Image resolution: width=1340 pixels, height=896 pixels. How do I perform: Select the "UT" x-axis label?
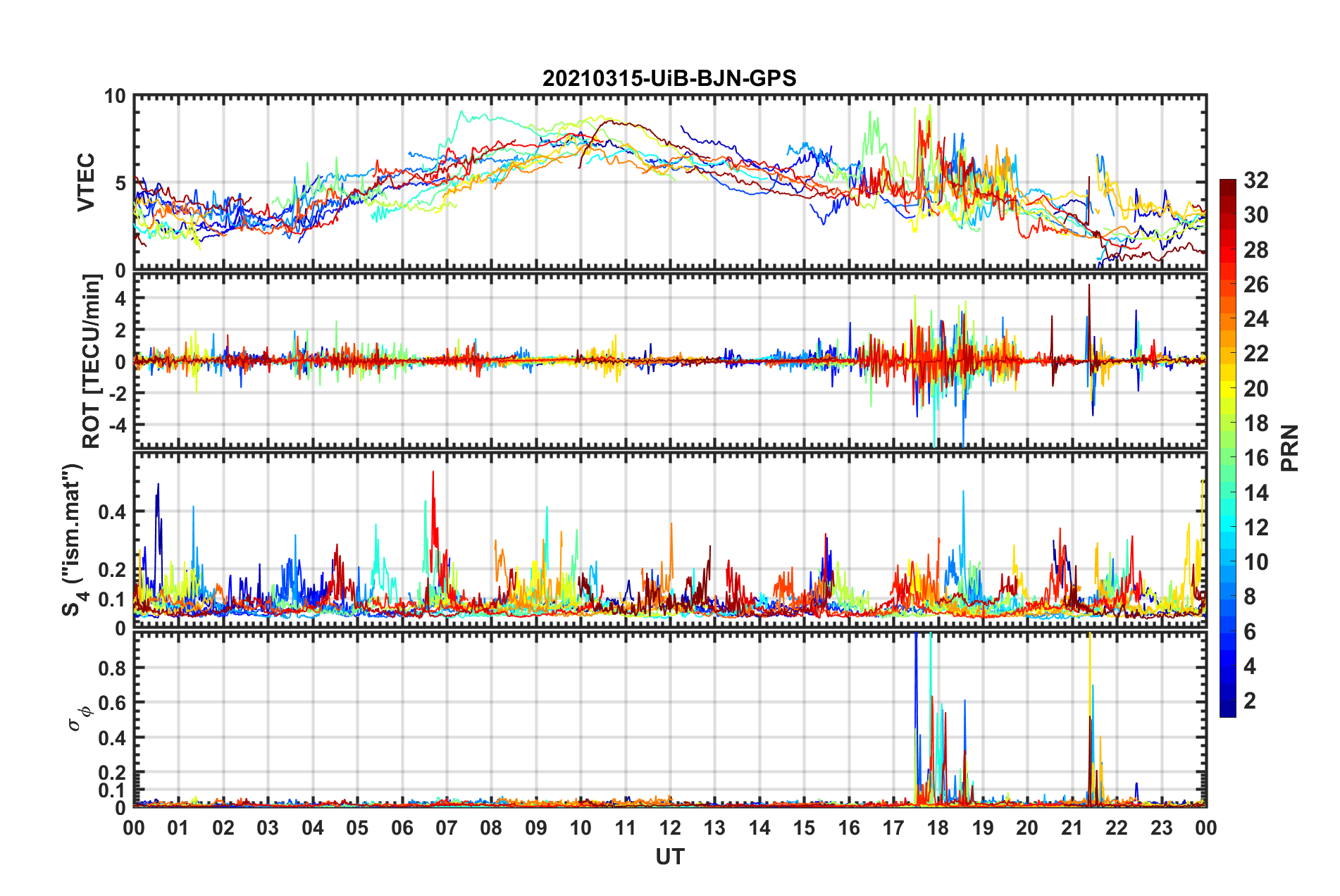click(670, 857)
